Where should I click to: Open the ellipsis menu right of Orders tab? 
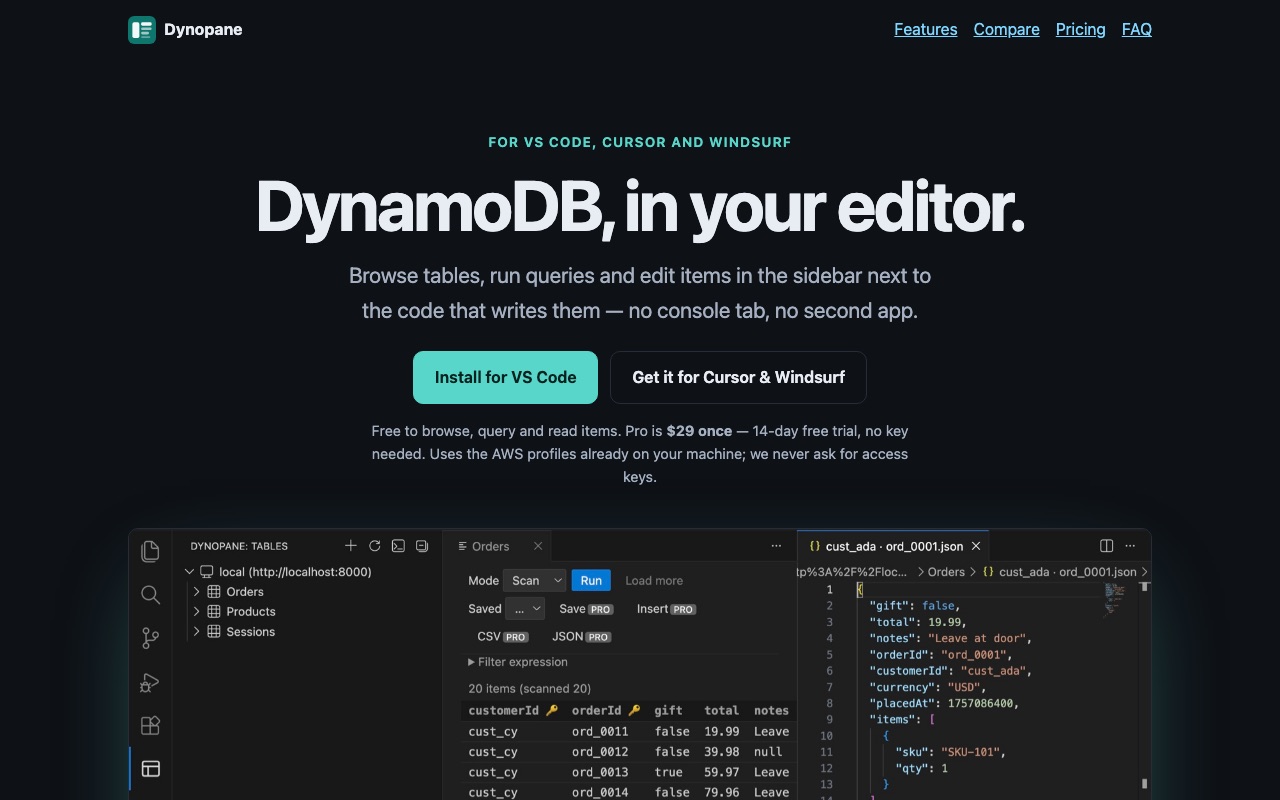(776, 546)
